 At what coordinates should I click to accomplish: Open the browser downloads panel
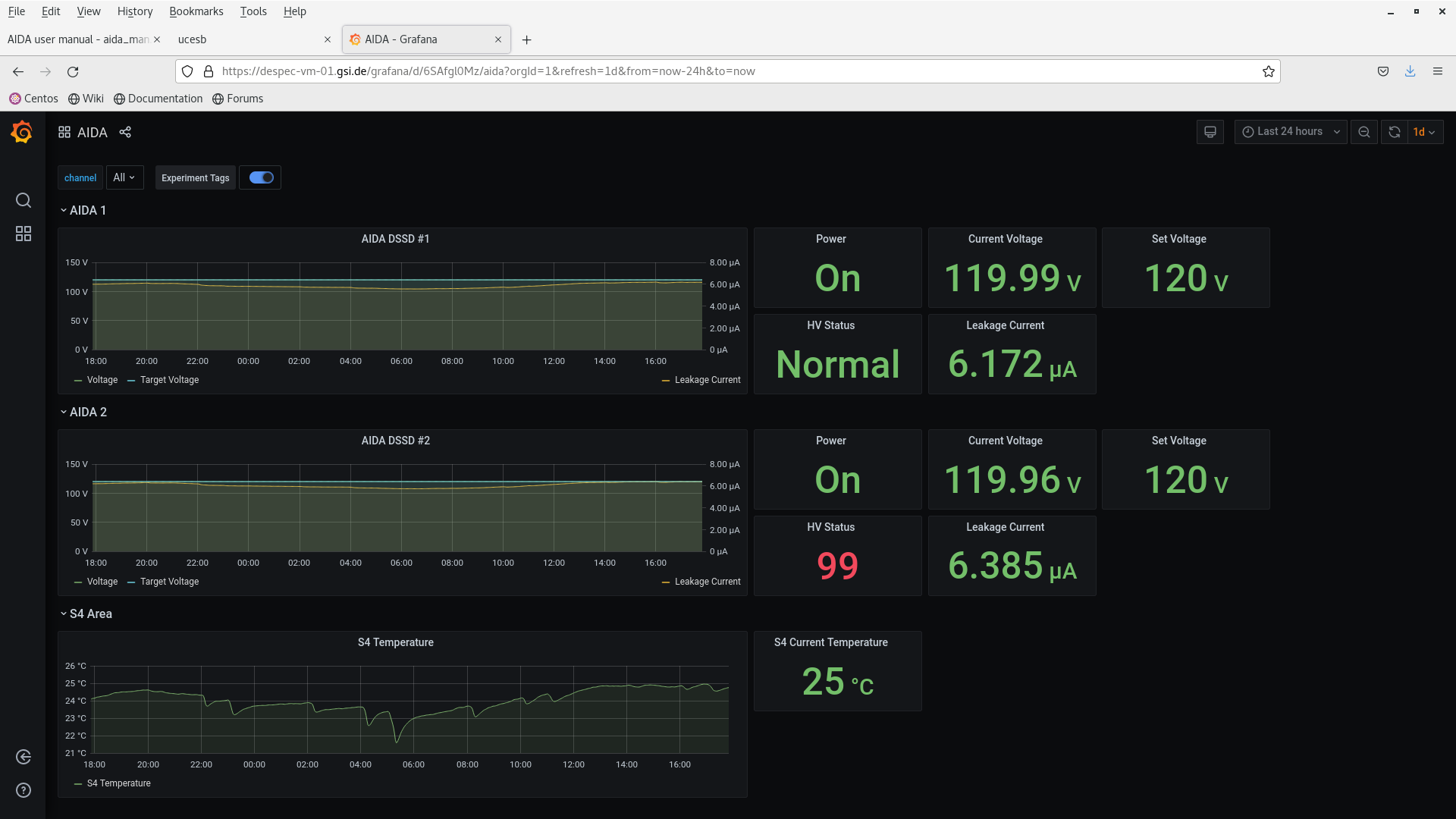[1410, 71]
